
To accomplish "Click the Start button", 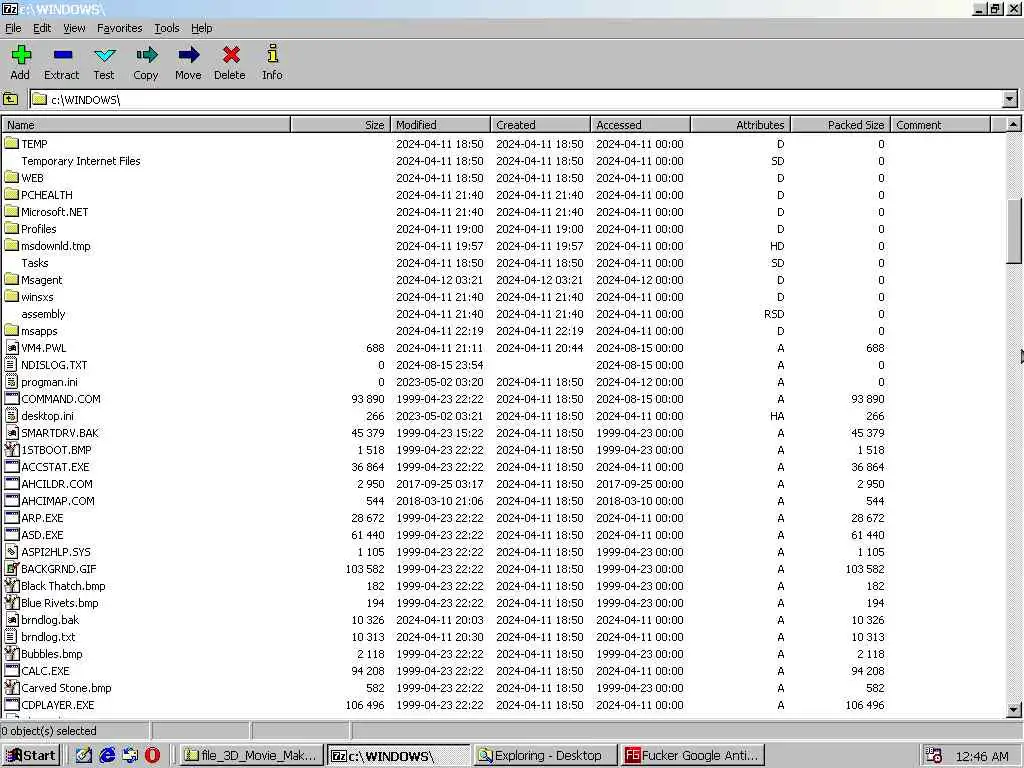I will coord(31,756).
